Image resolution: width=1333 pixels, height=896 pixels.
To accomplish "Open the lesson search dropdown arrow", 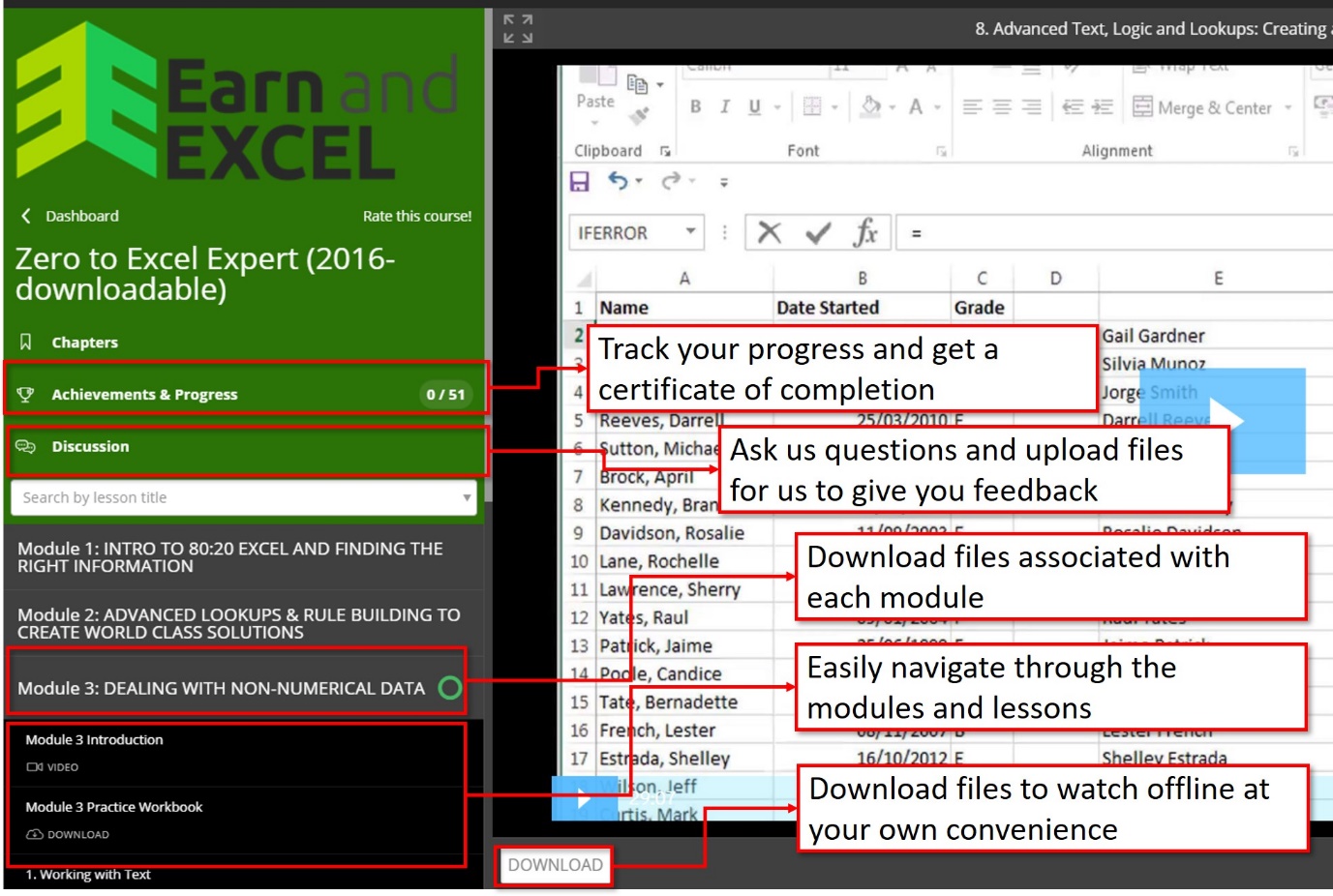I will 467,497.
